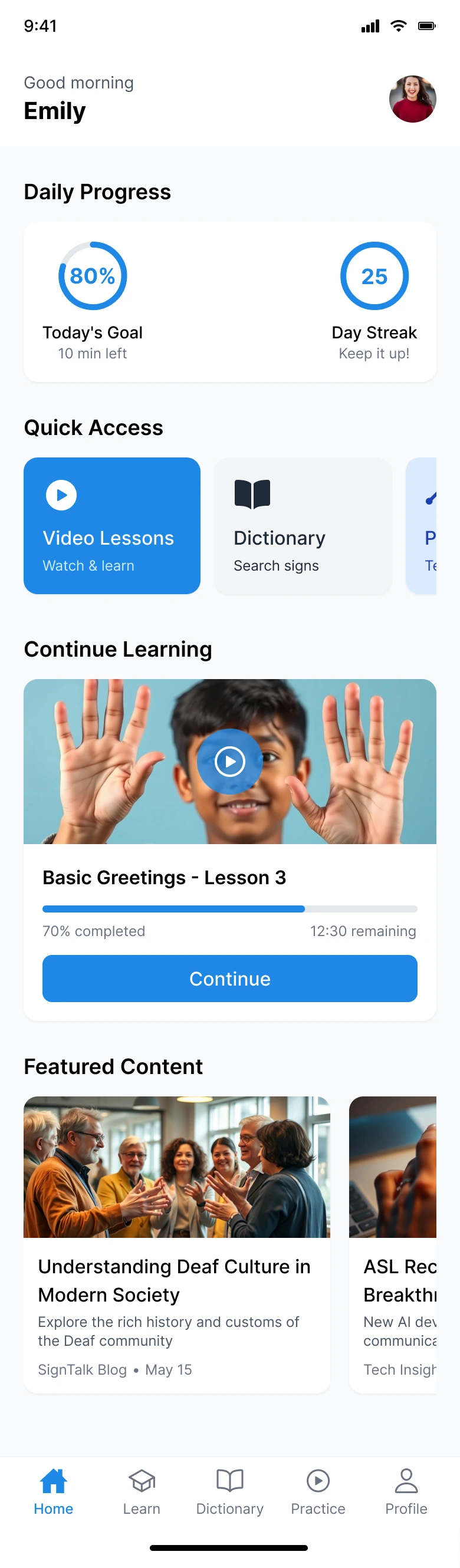Tap the Video Lessons Watch & learn text
The height and width of the screenshot is (1568, 460).
pos(88,565)
